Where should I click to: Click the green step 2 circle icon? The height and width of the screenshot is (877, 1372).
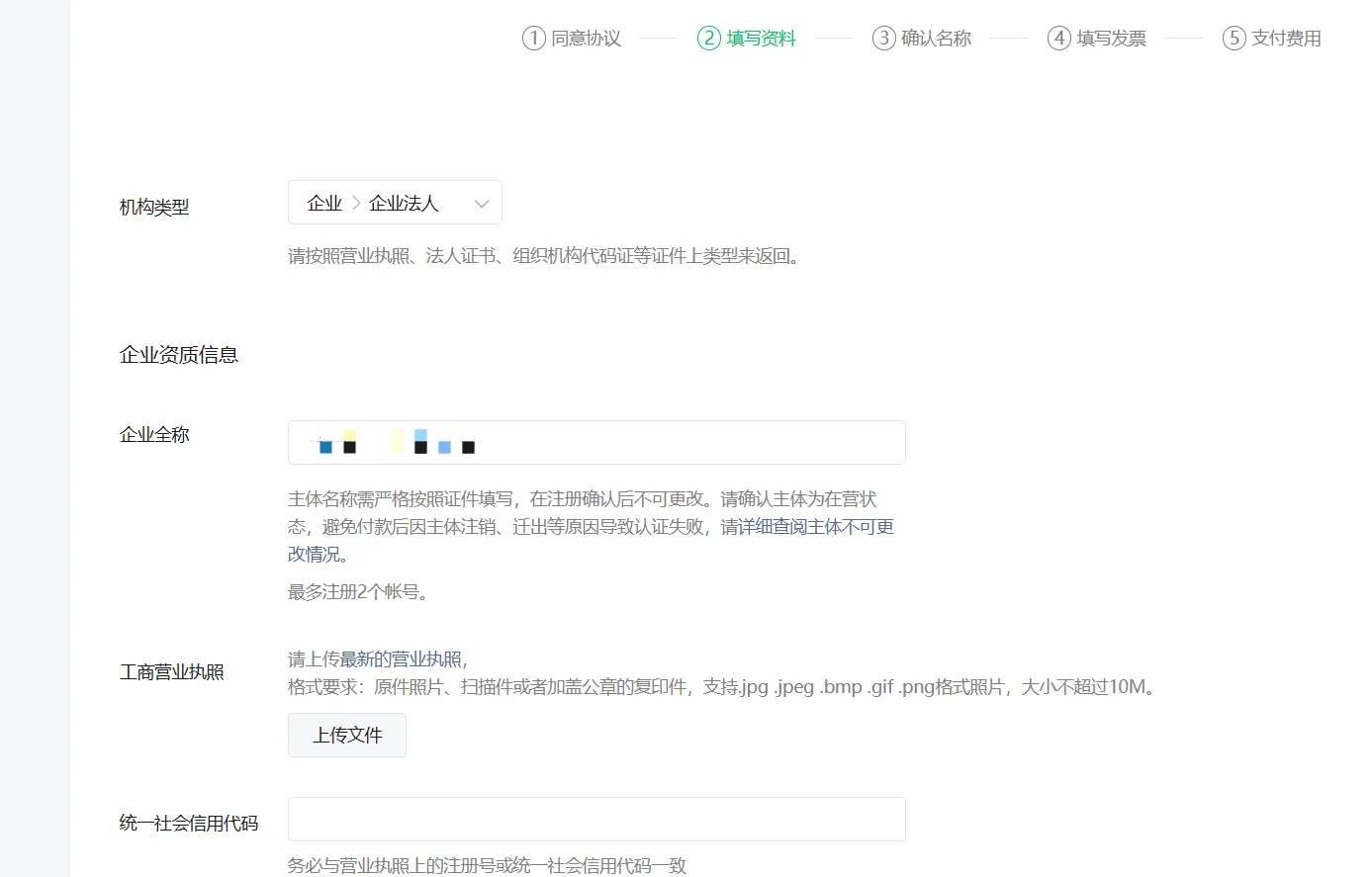point(708,39)
